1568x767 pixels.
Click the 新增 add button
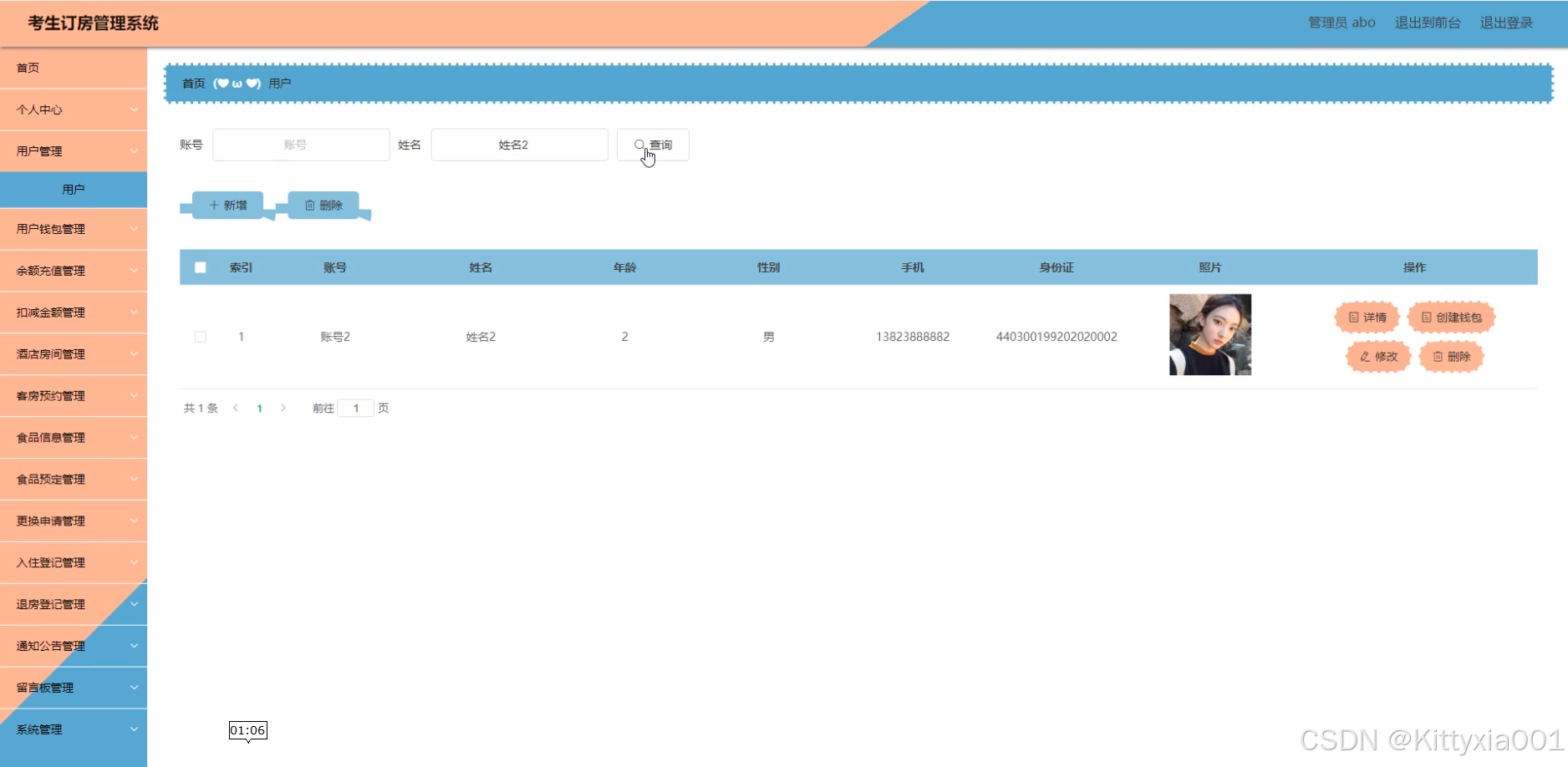point(227,205)
